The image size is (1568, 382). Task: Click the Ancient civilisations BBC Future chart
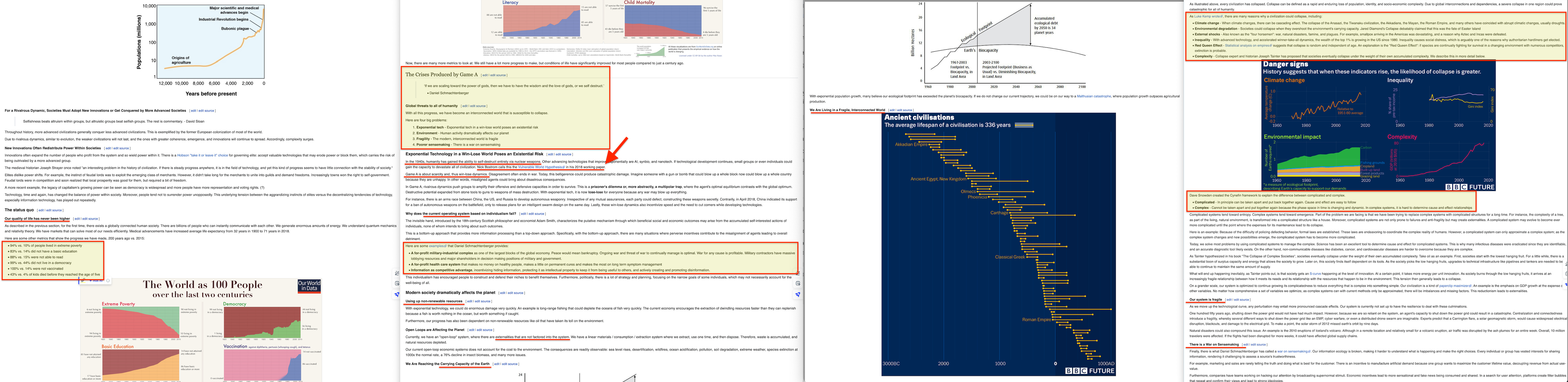(998, 244)
